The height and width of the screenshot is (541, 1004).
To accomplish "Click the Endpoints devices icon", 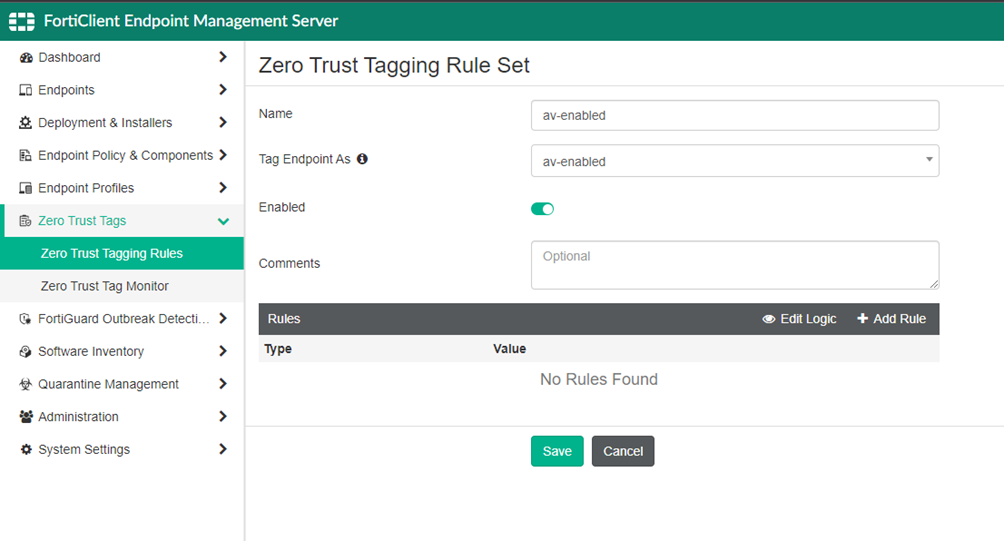I will (26, 90).
